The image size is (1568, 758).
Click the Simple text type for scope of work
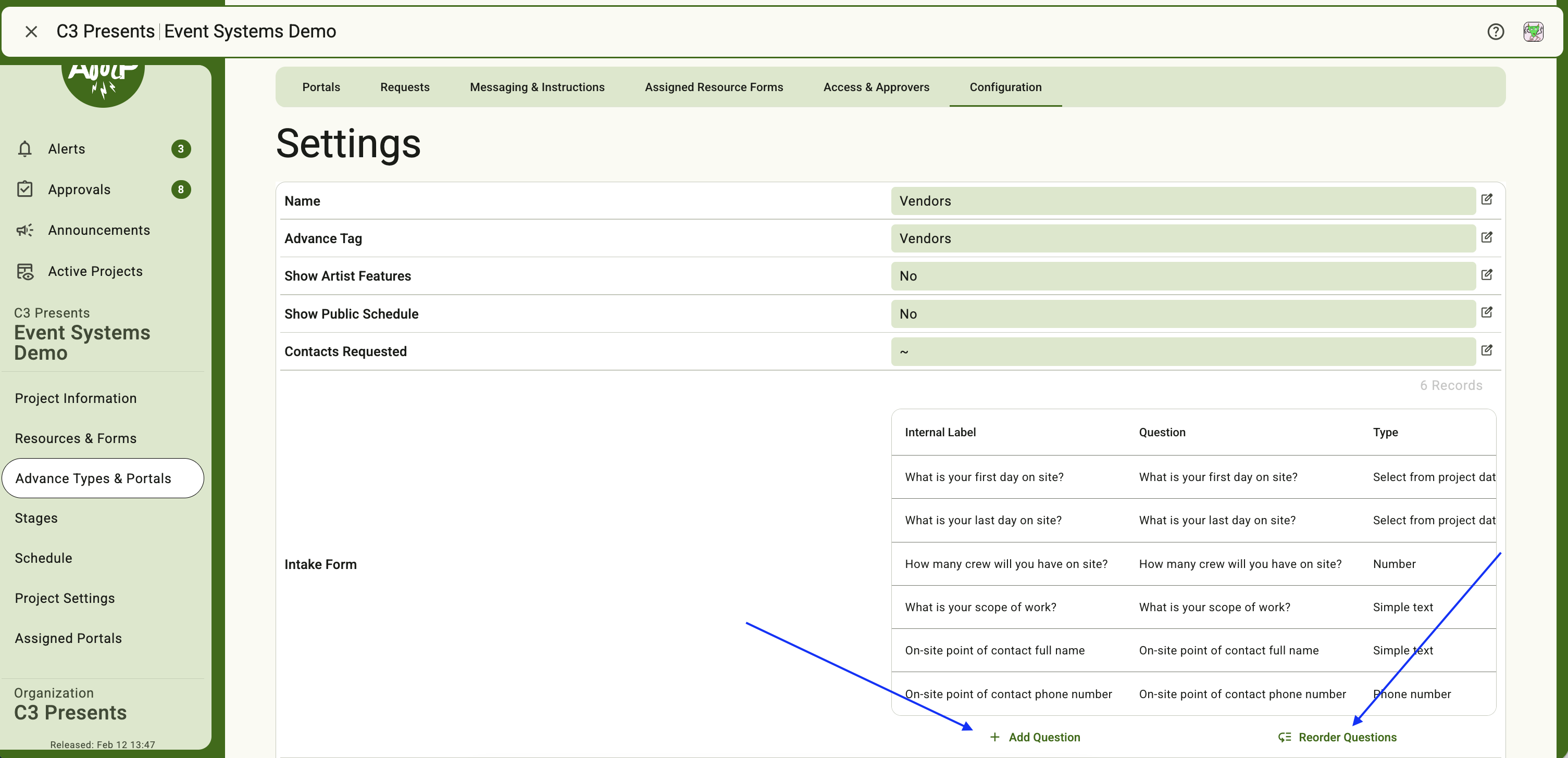[1403, 608]
